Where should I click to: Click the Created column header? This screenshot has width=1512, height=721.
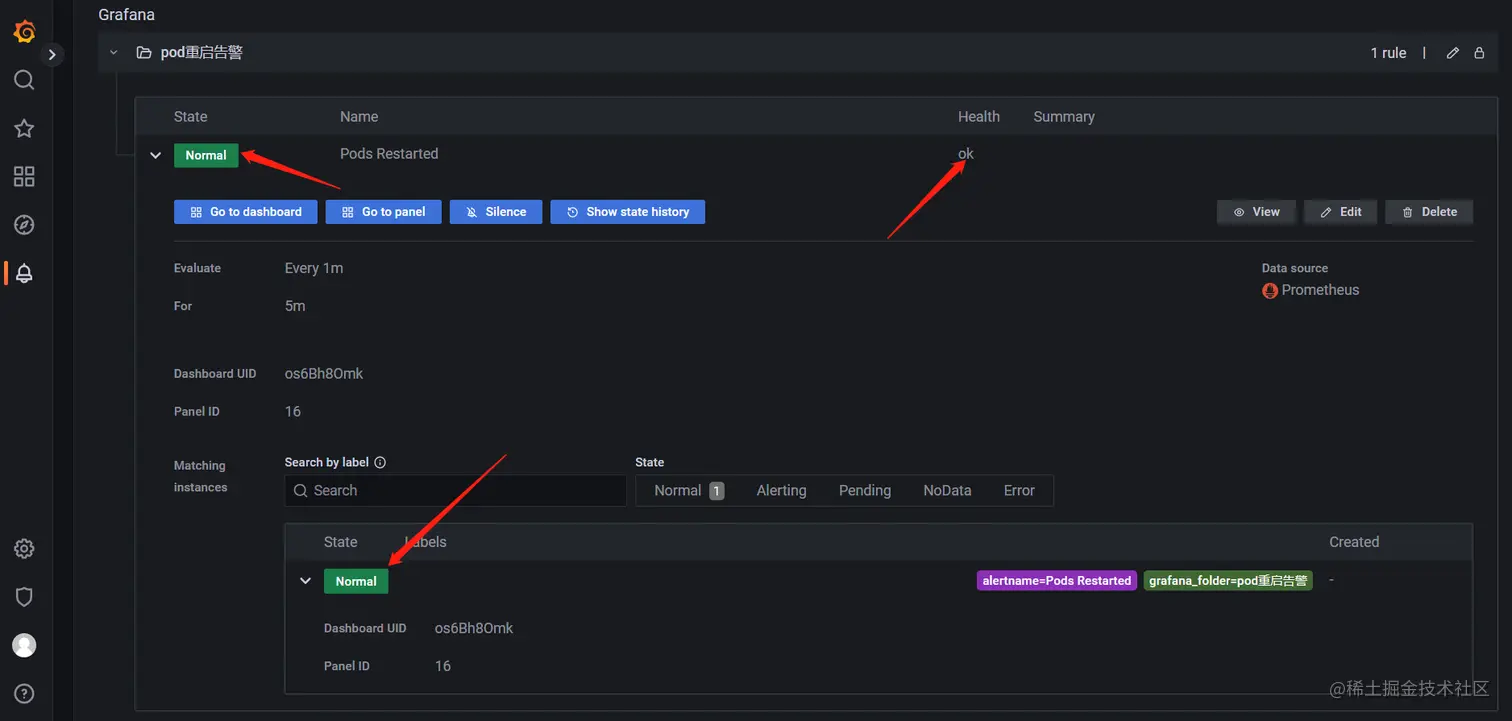(x=1354, y=542)
